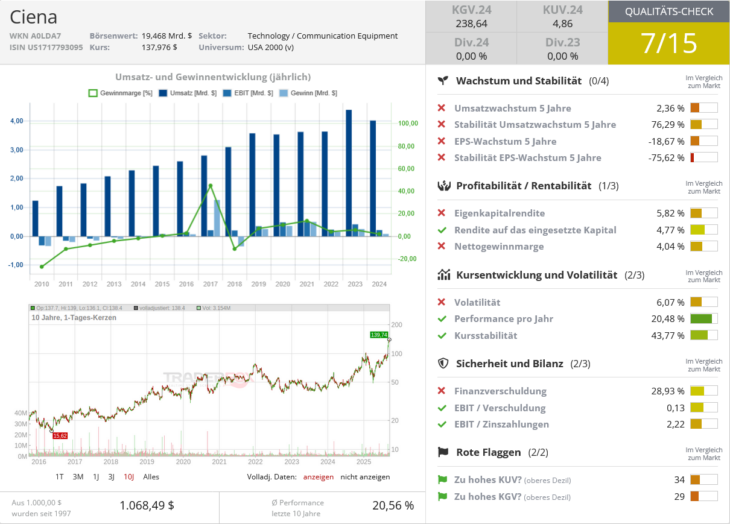This screenshot has width=730, height=524.
Task: Click the green flag beside Zu hohes KGV?
Action: point(442,496)
